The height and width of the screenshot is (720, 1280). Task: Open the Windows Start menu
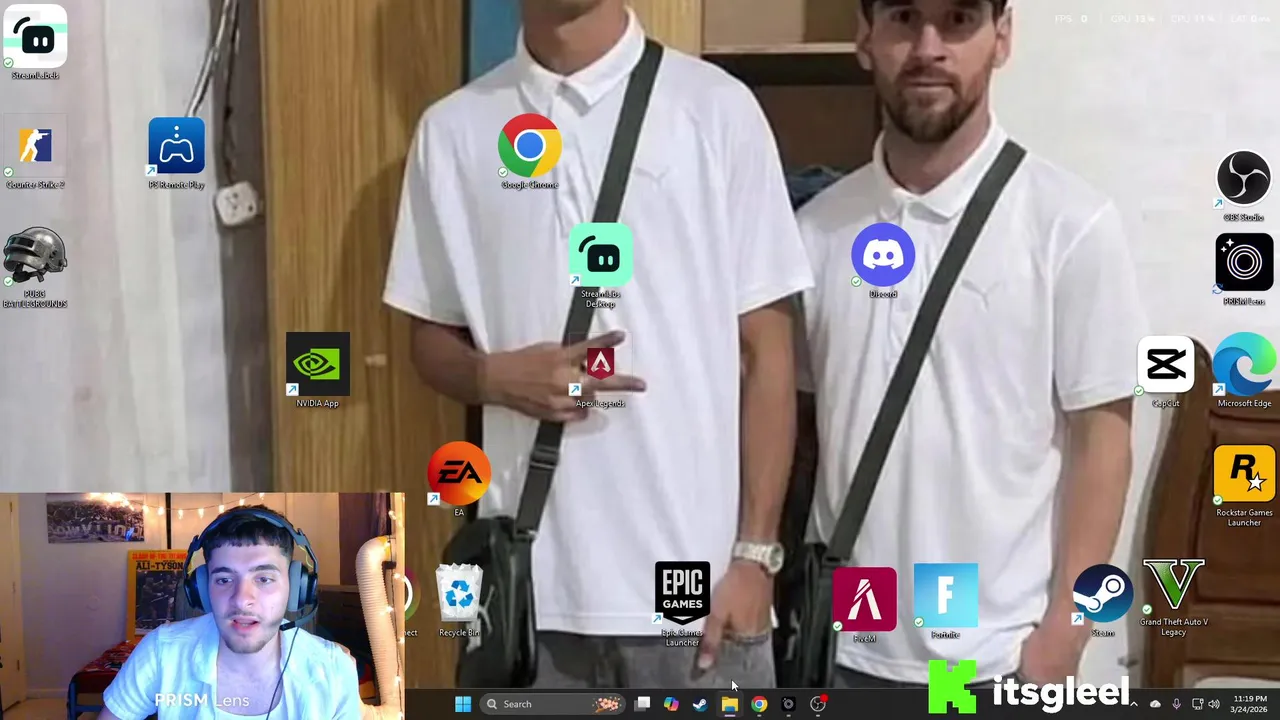click(463, 704)
